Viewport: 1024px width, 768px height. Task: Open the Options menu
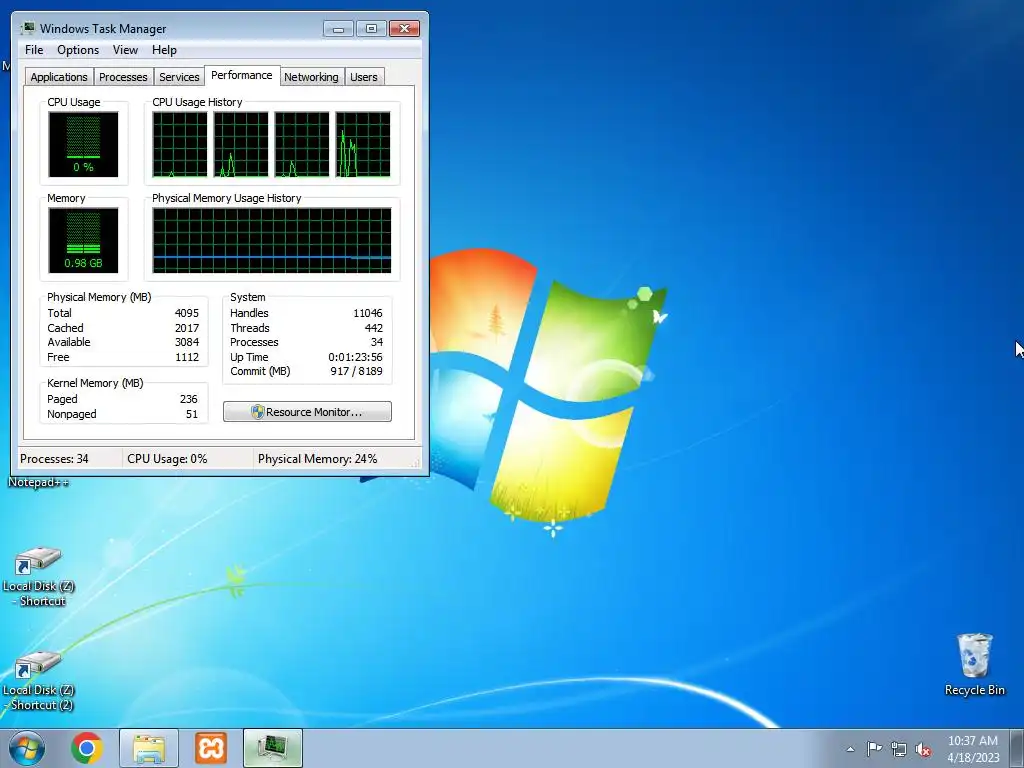pyautogui.click(x=78, y=50)
